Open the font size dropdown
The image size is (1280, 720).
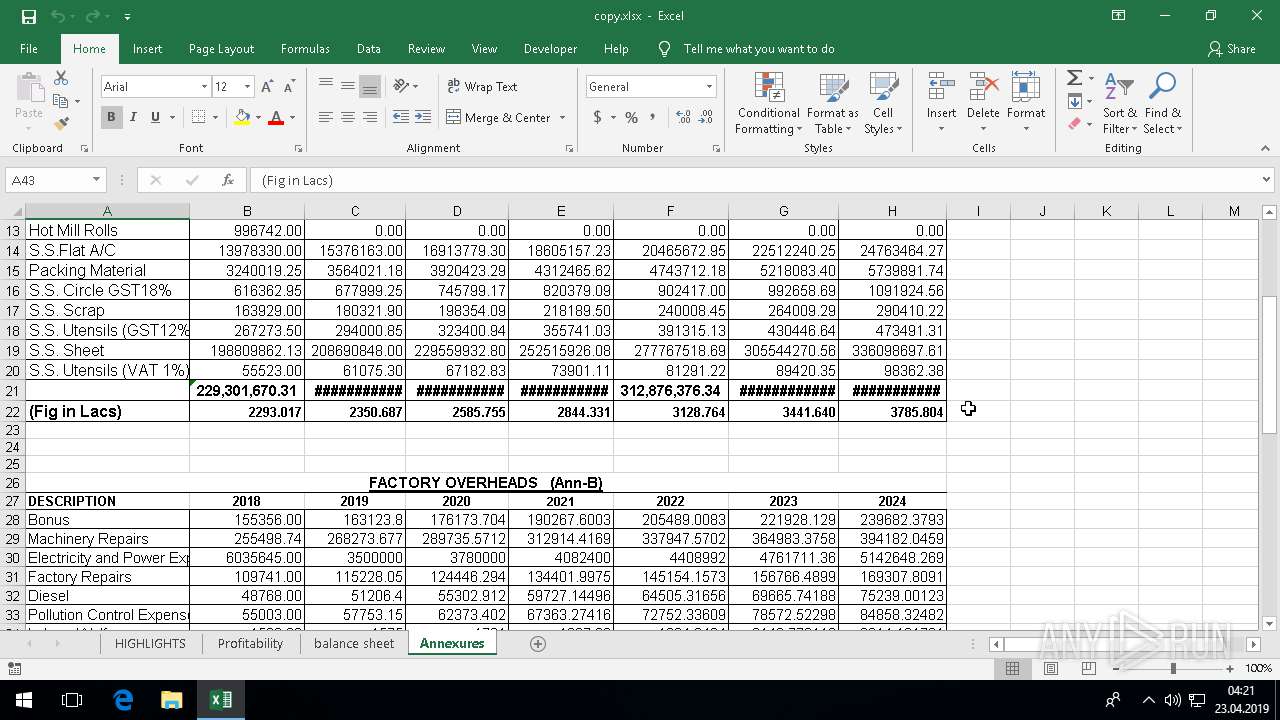pyautogui.click(x=247, y=87)
